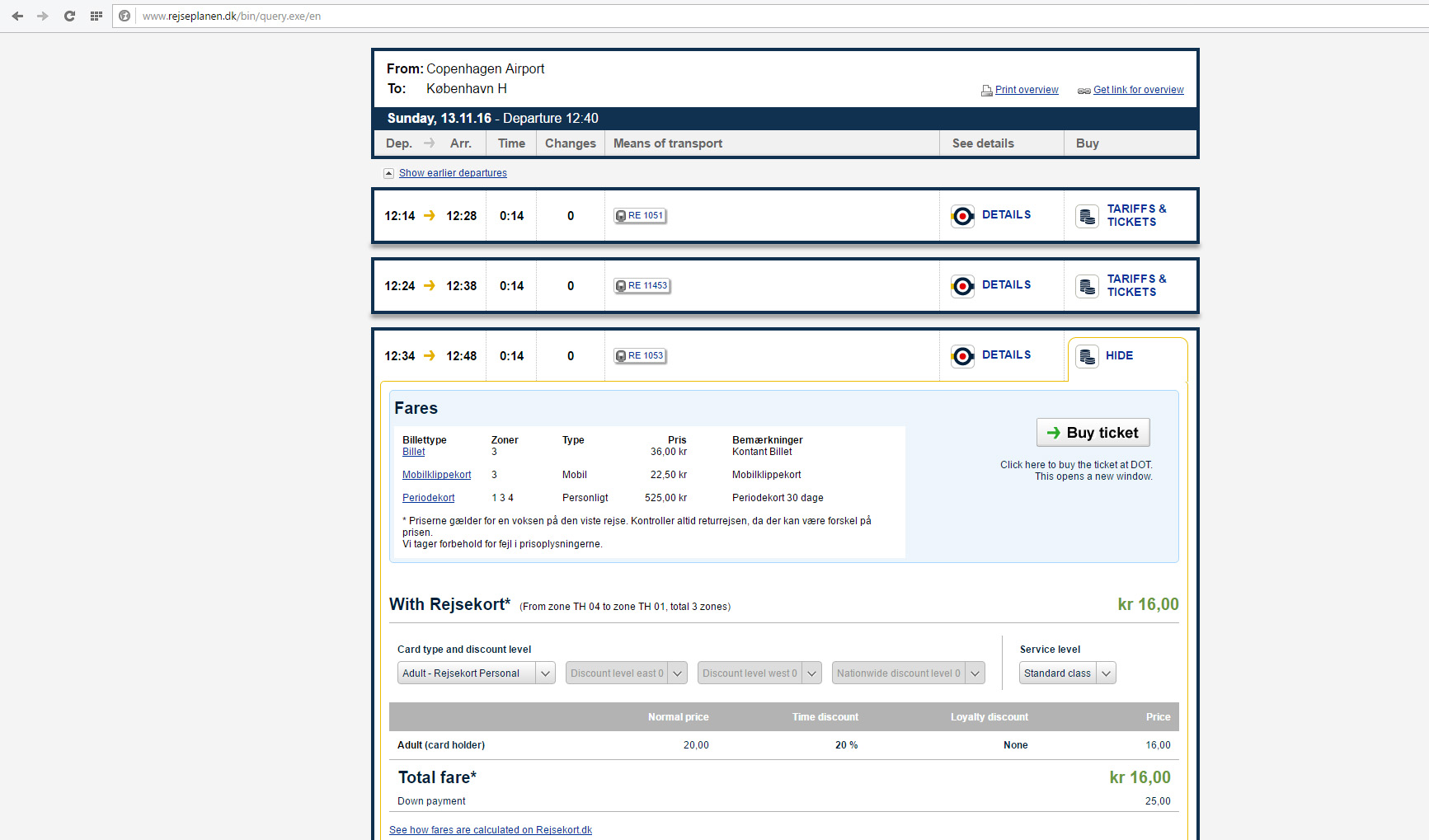Expand Tariffs & Tickets for 12:14 departure
Viewport: 1429px width, 840px height.
[x=1135, y=216]
